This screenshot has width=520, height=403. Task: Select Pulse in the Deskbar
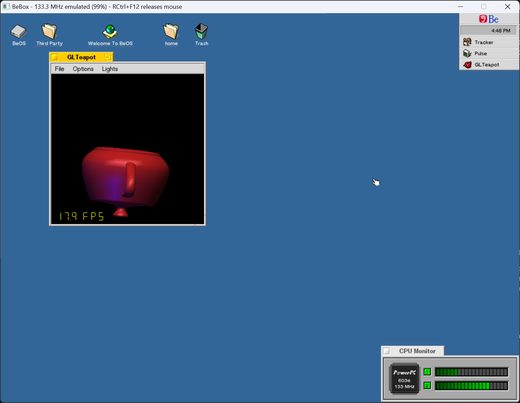(489, 53)
